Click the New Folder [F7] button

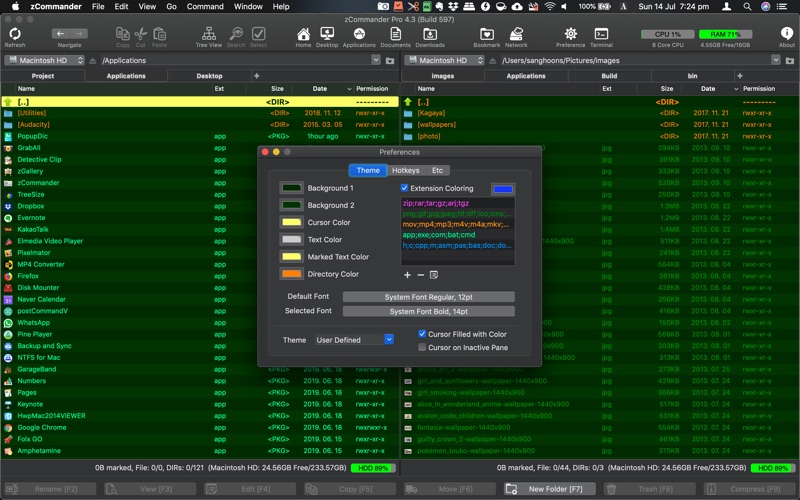pyautogui.click(x=550, y=489)
